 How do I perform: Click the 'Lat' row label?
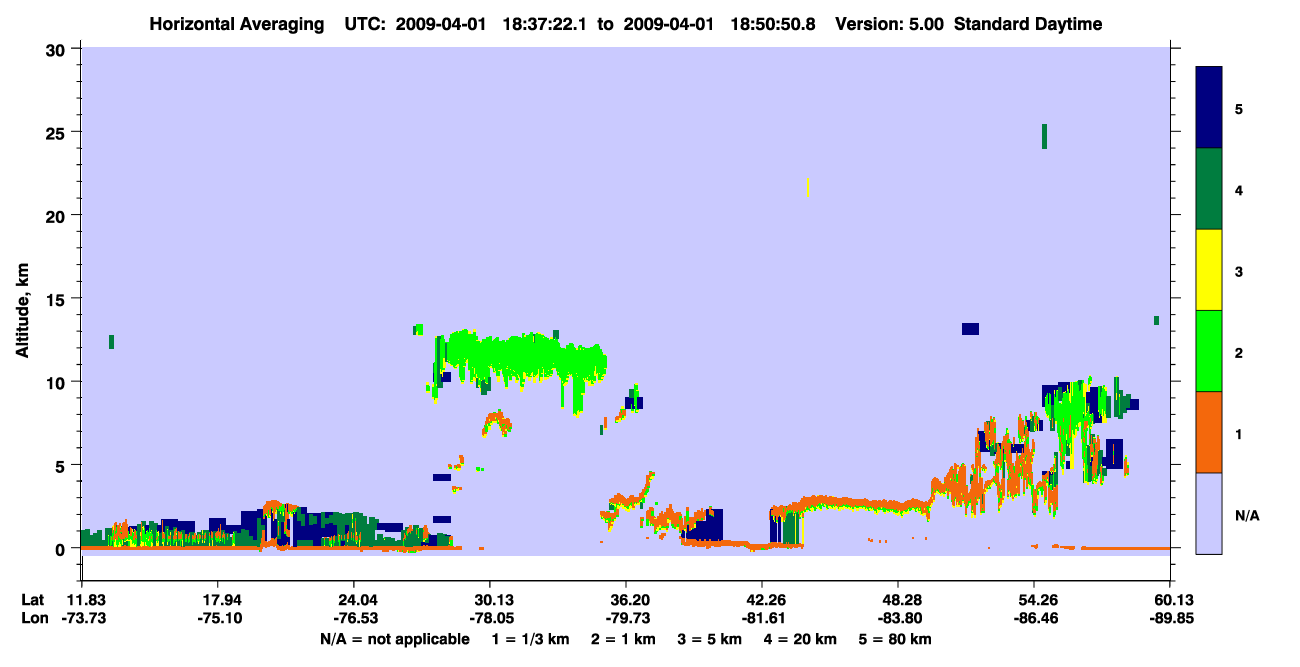[32, 600]
